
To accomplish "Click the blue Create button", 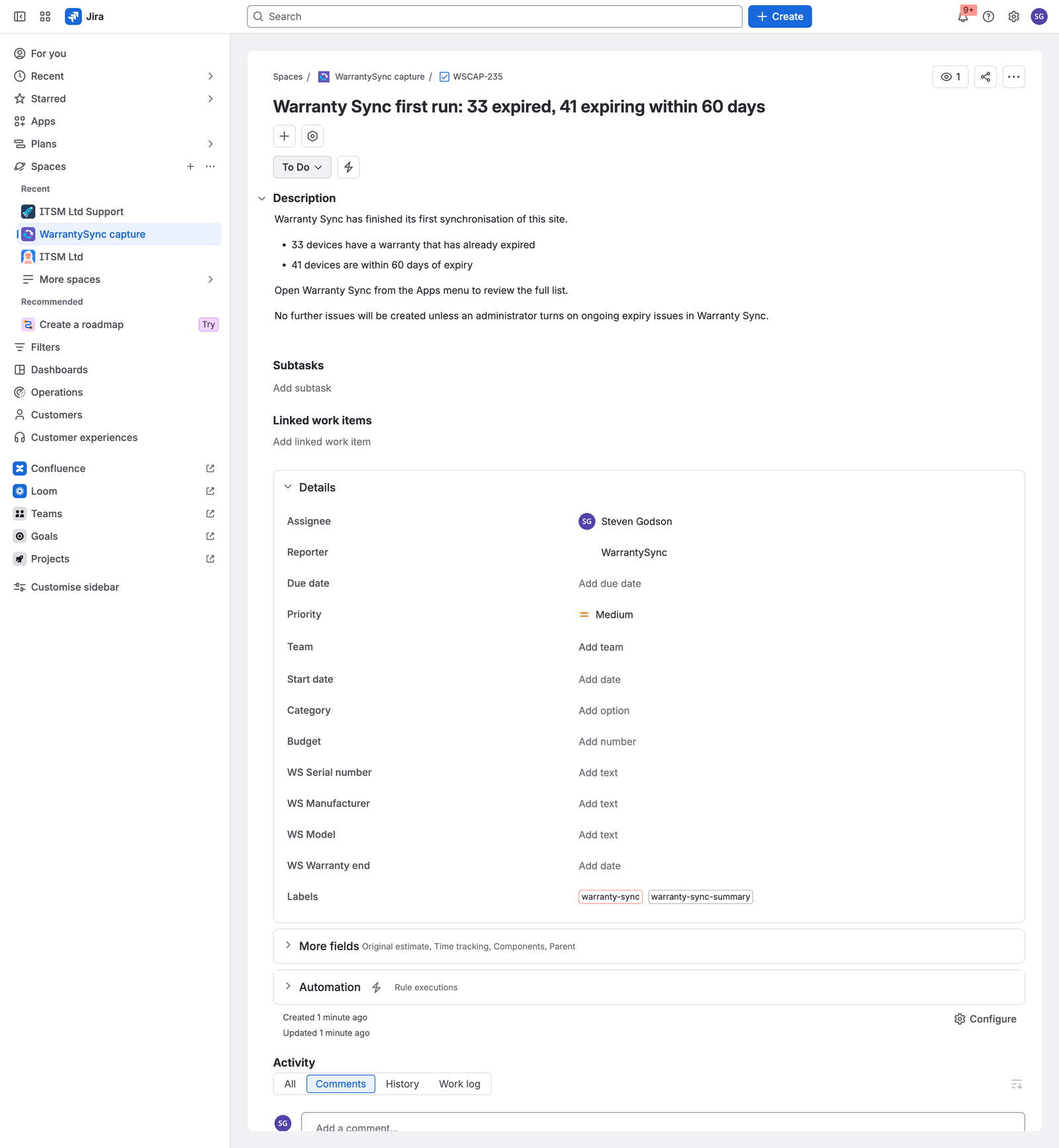I will [x=780, y=17].
